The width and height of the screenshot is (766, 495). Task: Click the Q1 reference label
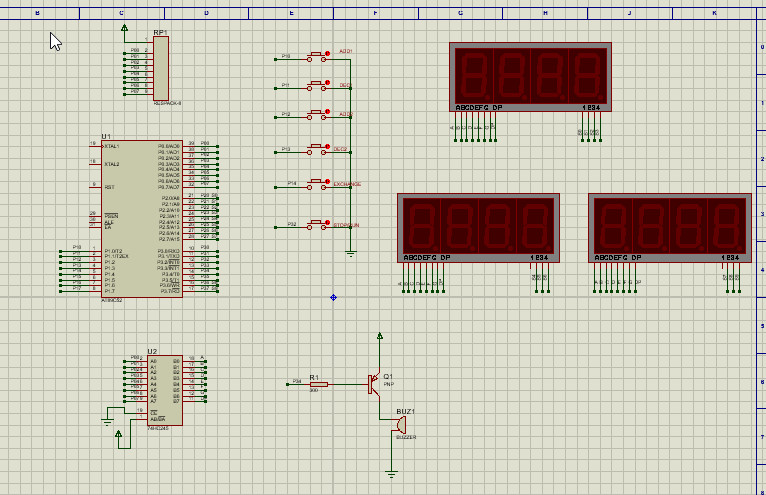click(388, 377)
